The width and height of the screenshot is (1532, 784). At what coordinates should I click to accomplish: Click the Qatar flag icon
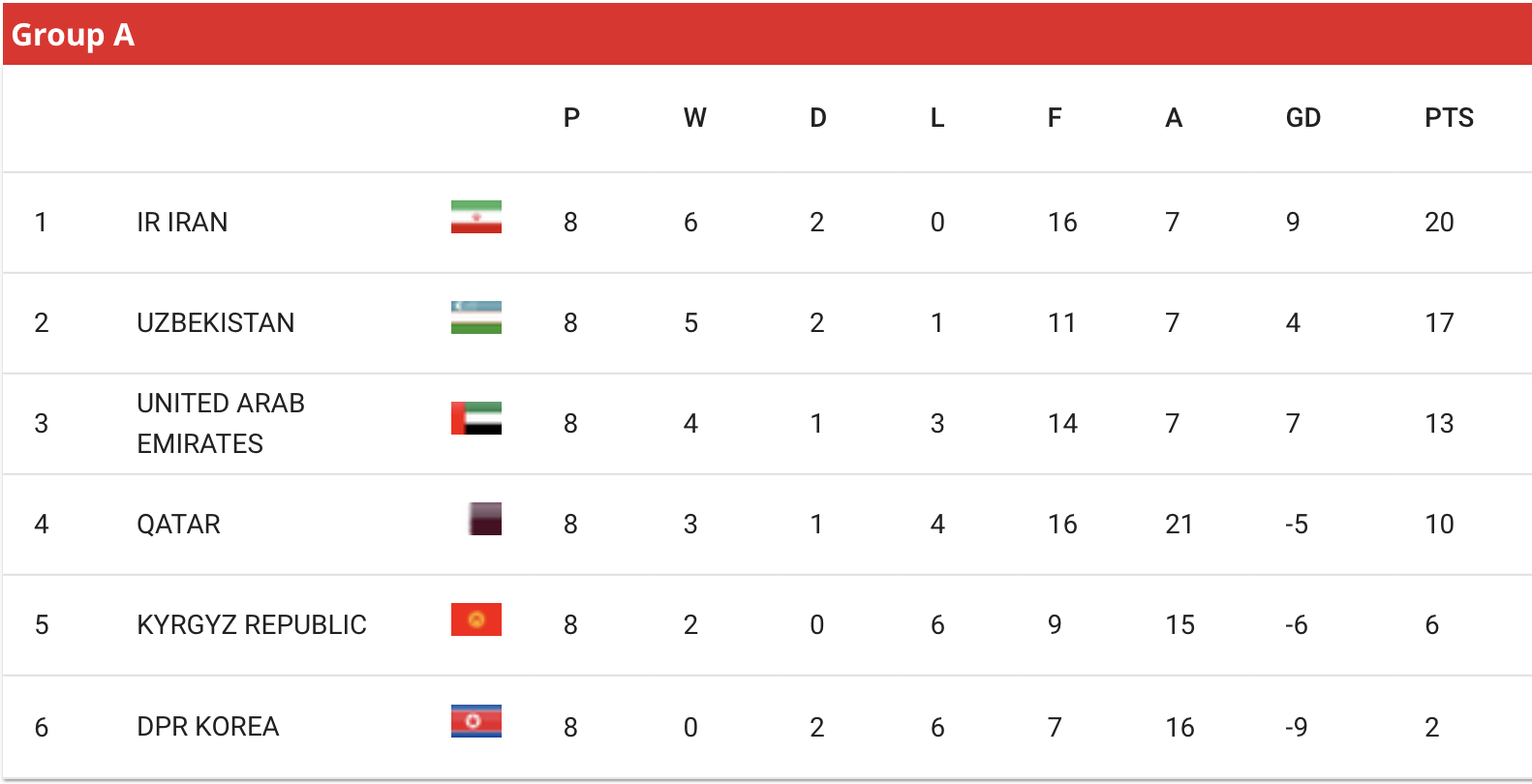coord(485,519)
